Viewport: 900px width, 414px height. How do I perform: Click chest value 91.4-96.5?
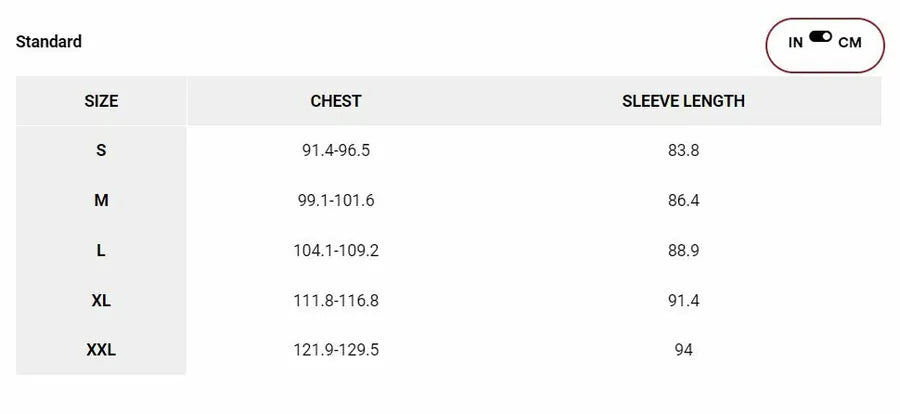point(336,151)
